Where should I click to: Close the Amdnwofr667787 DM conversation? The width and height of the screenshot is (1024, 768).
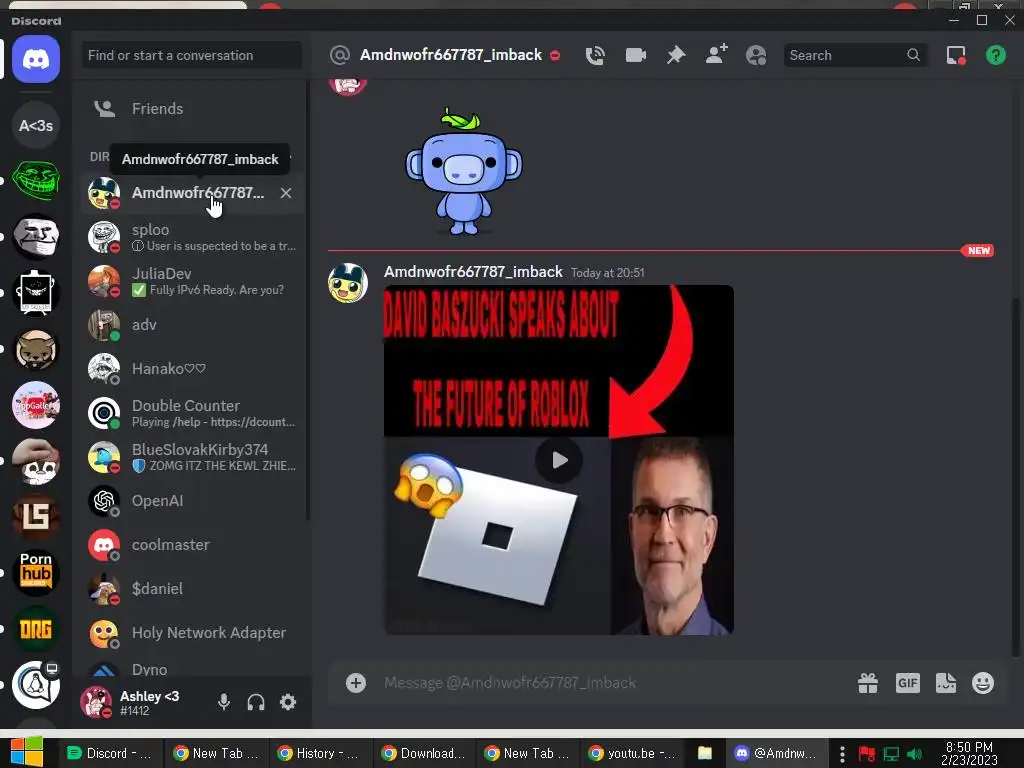(286, 193)
